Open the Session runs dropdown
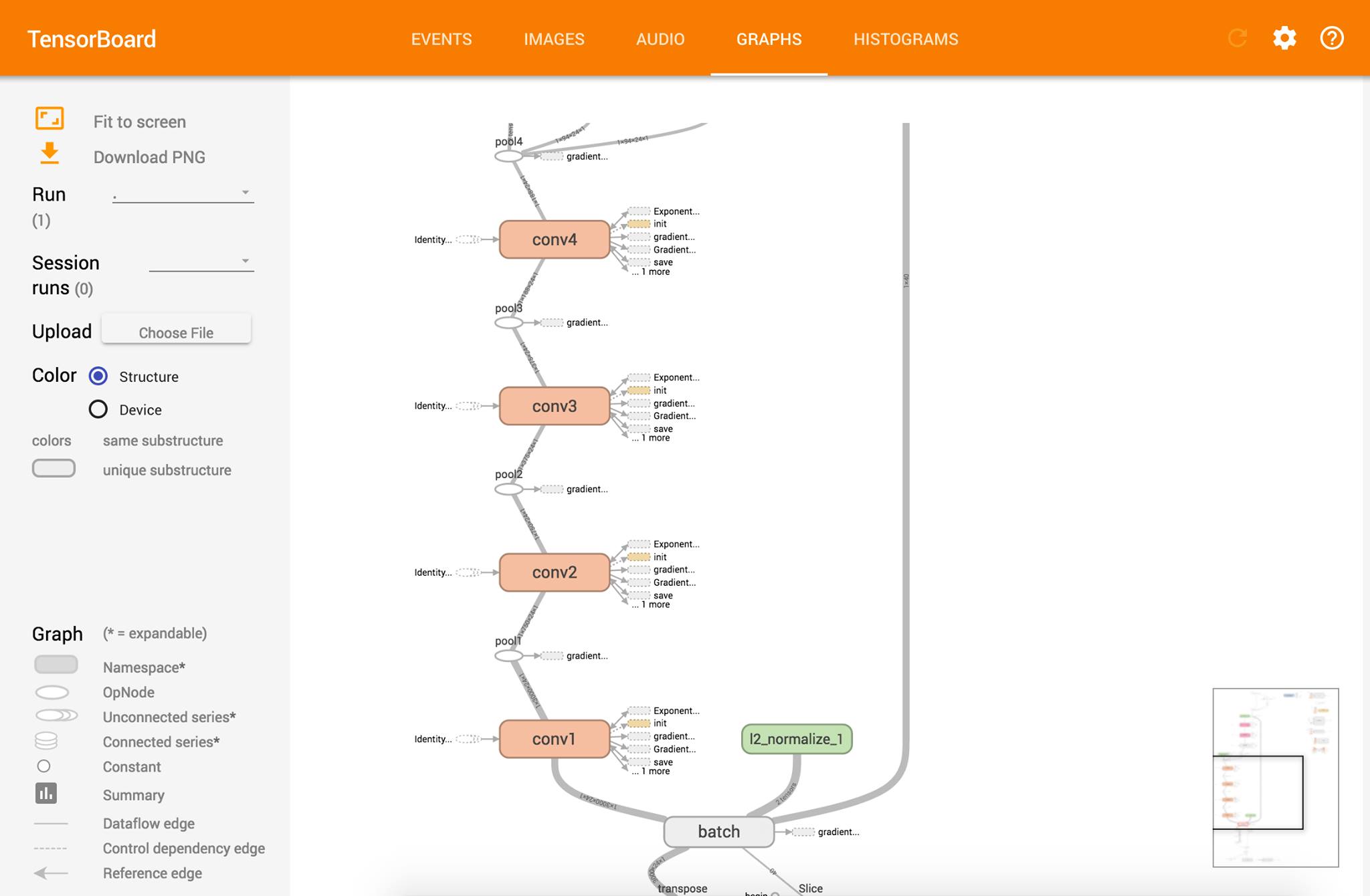Viewport: 1370px width, 896px height. pyautogui.click(x=201, y=261)
